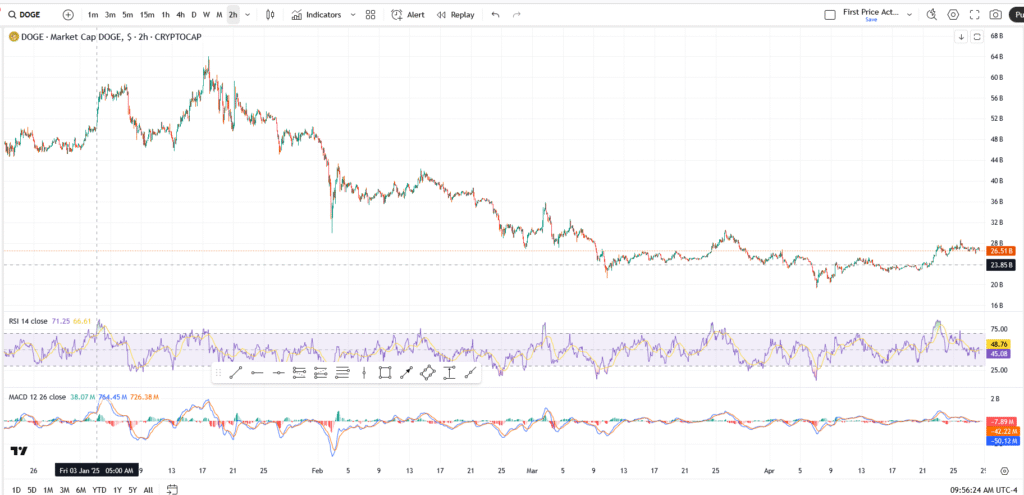Select the 2h timeframe button
The height and width of the screenshot is (495, 1024).
pyautogui.click(x=232, y=15)
